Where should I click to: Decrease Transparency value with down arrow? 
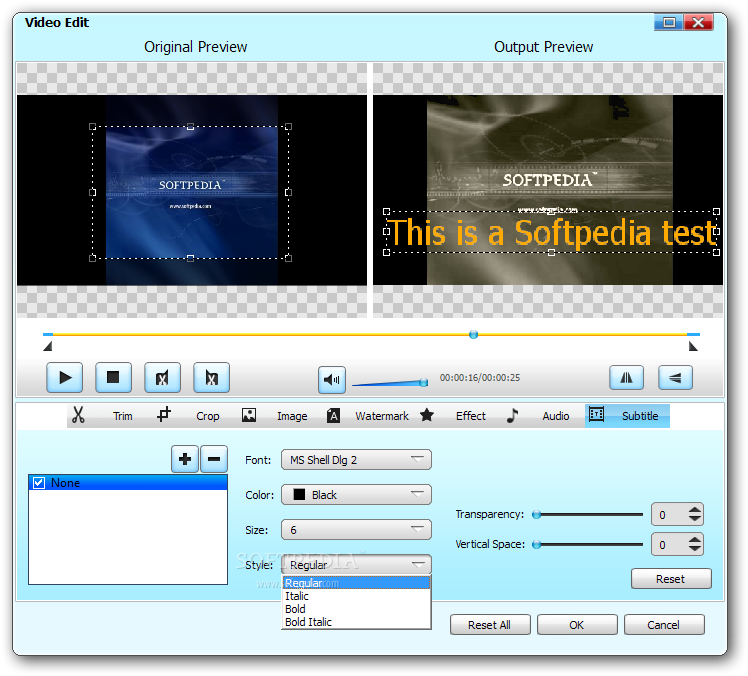pos(695,519)
